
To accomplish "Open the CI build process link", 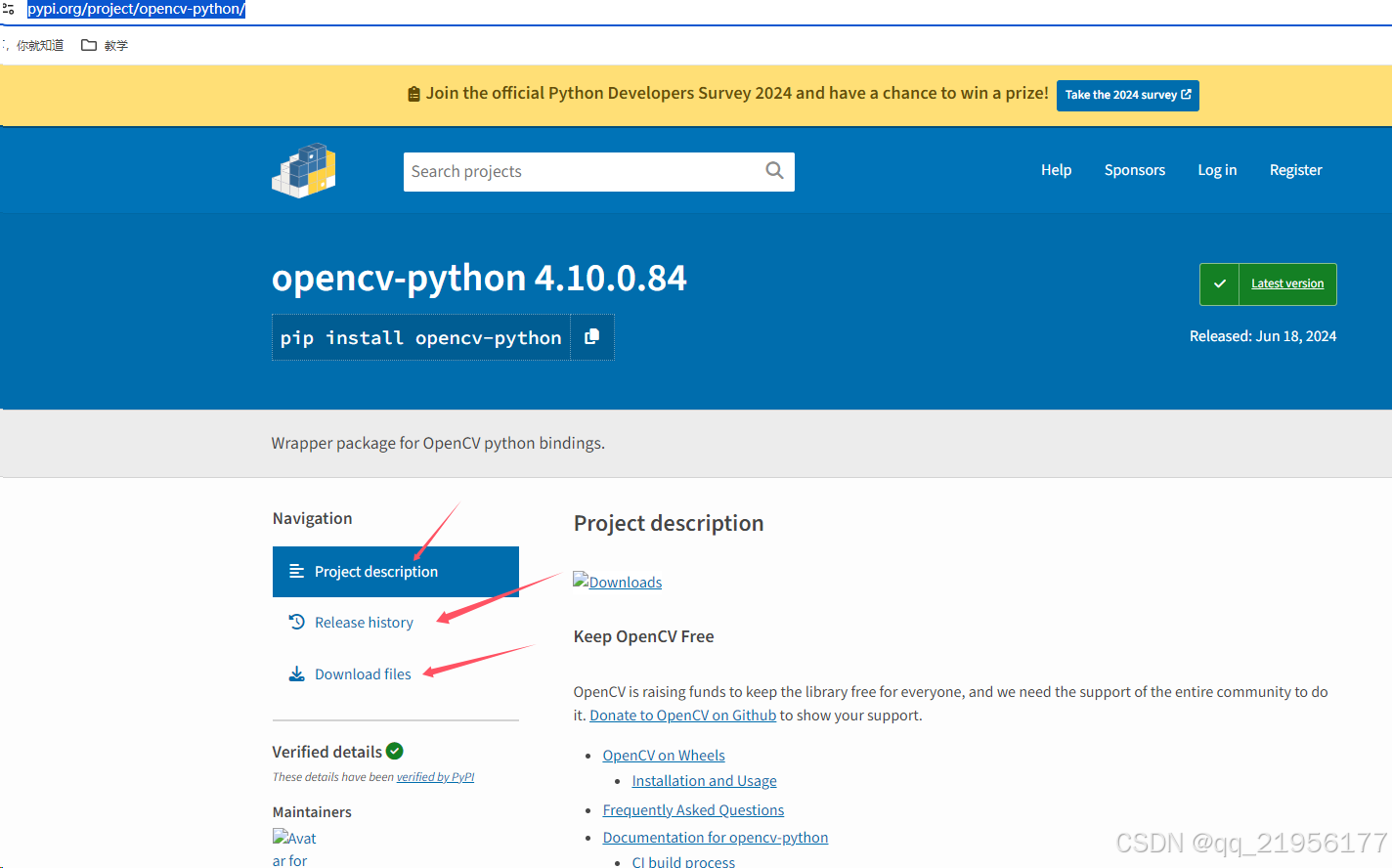I will pos(684,861).
